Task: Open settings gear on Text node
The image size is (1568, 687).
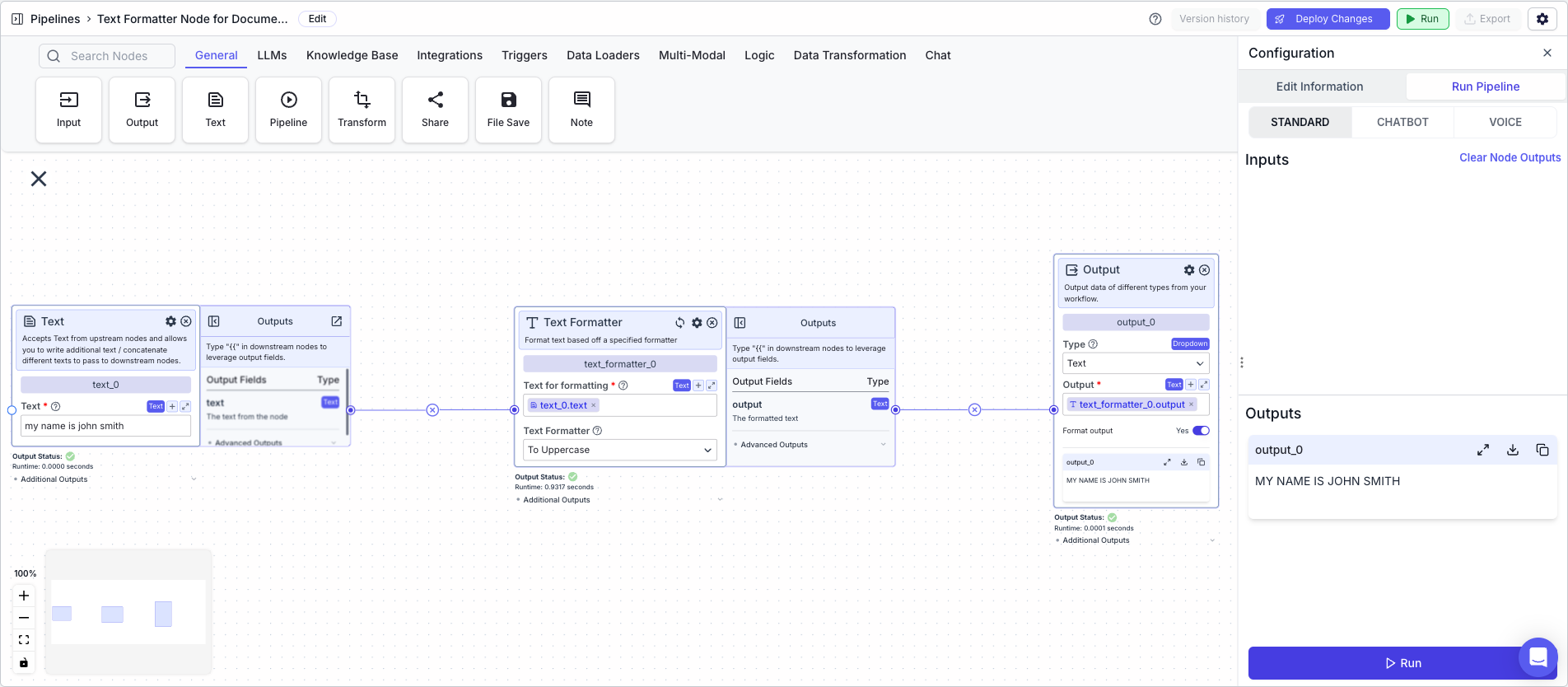Action: pos(170,321)
